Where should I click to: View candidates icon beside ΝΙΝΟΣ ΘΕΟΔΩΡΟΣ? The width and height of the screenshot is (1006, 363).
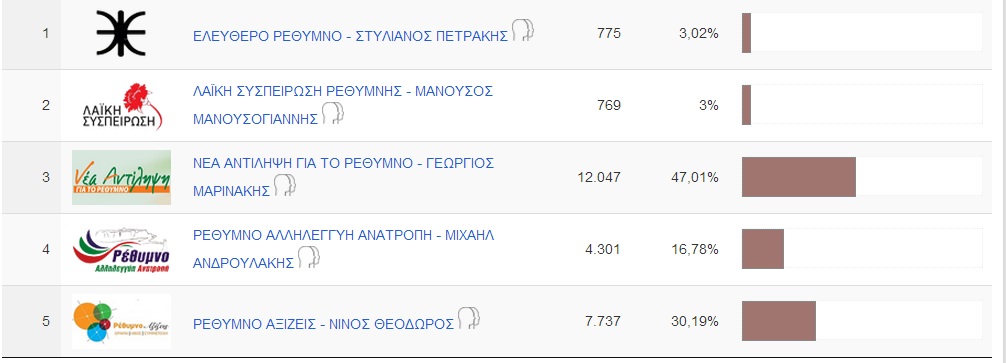[468, 318]
